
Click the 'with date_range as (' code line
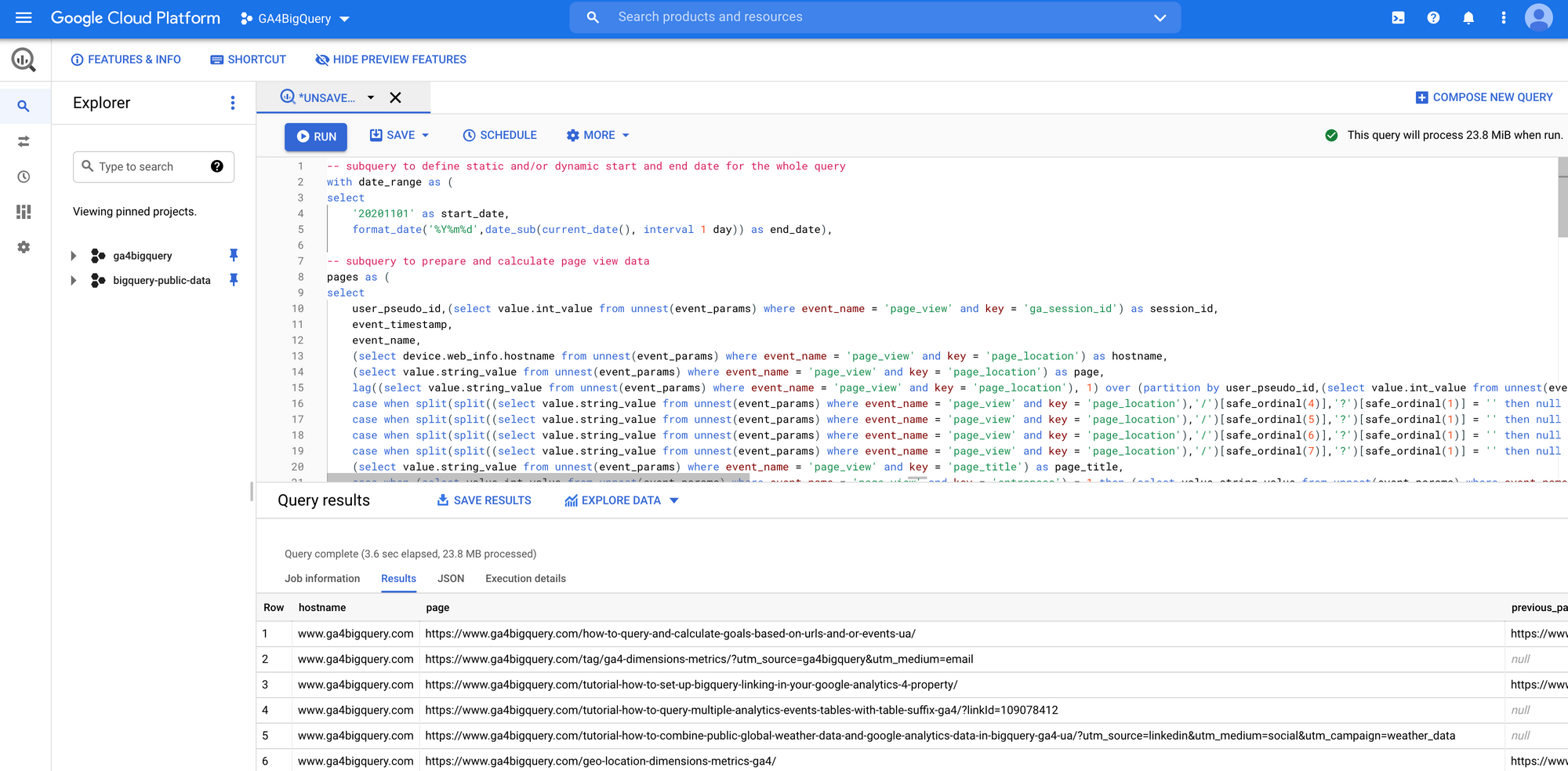coord(390,182)
